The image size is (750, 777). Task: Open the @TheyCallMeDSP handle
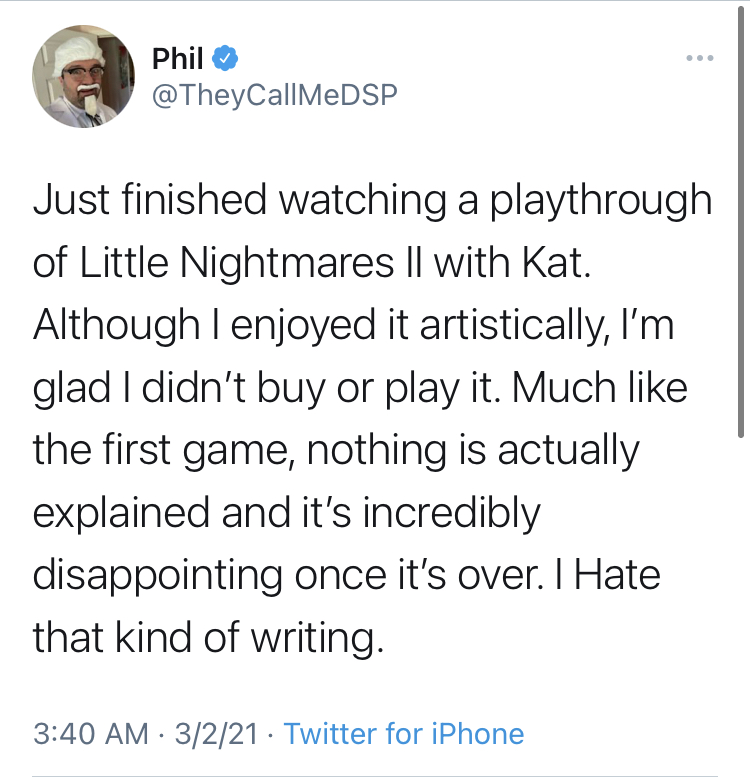click(274, 95)
